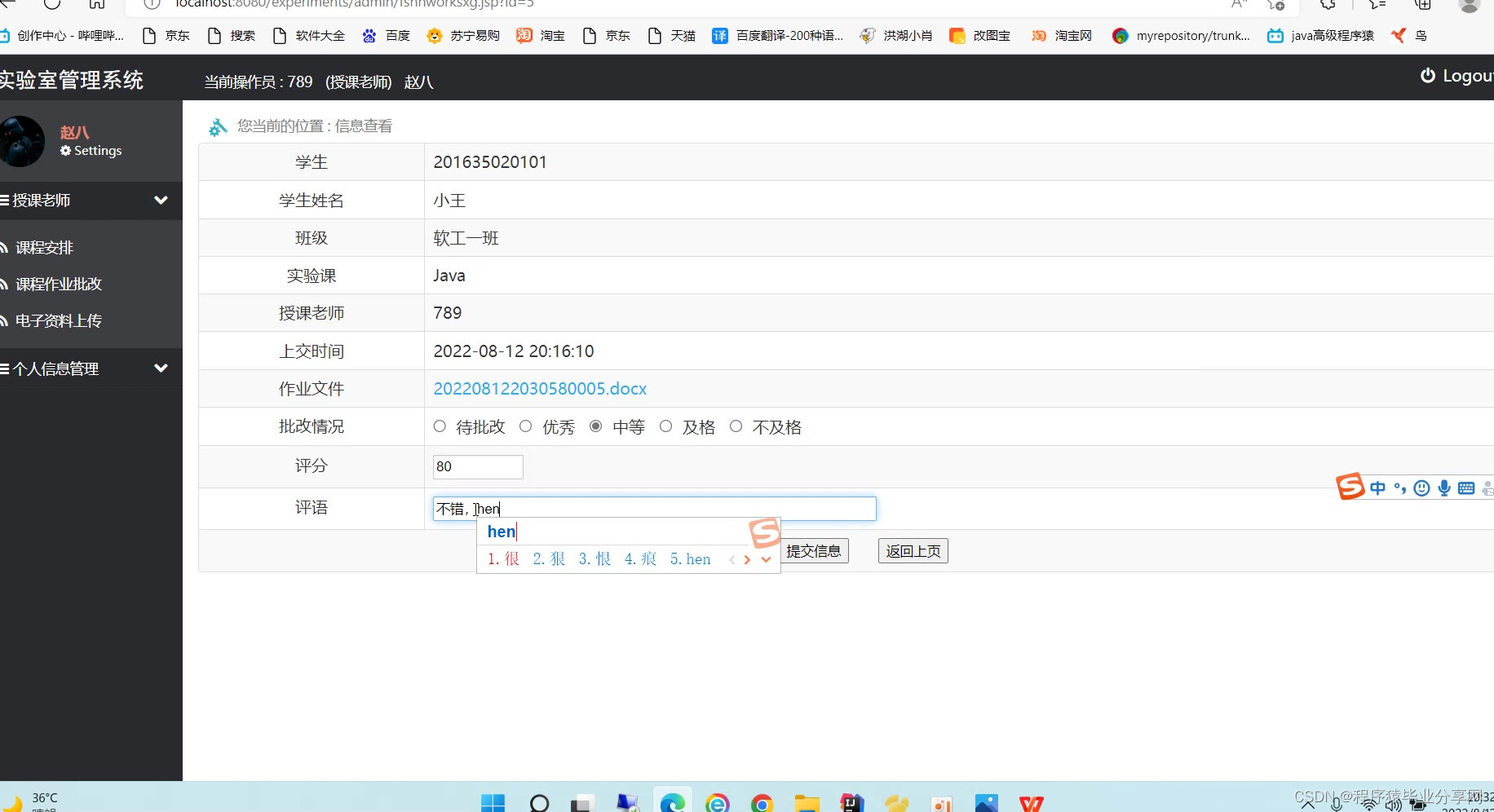Image resolution: width=1494 pixels, height=812 pixels.
Task: Click the taskbar search icon
Action: 539,802
